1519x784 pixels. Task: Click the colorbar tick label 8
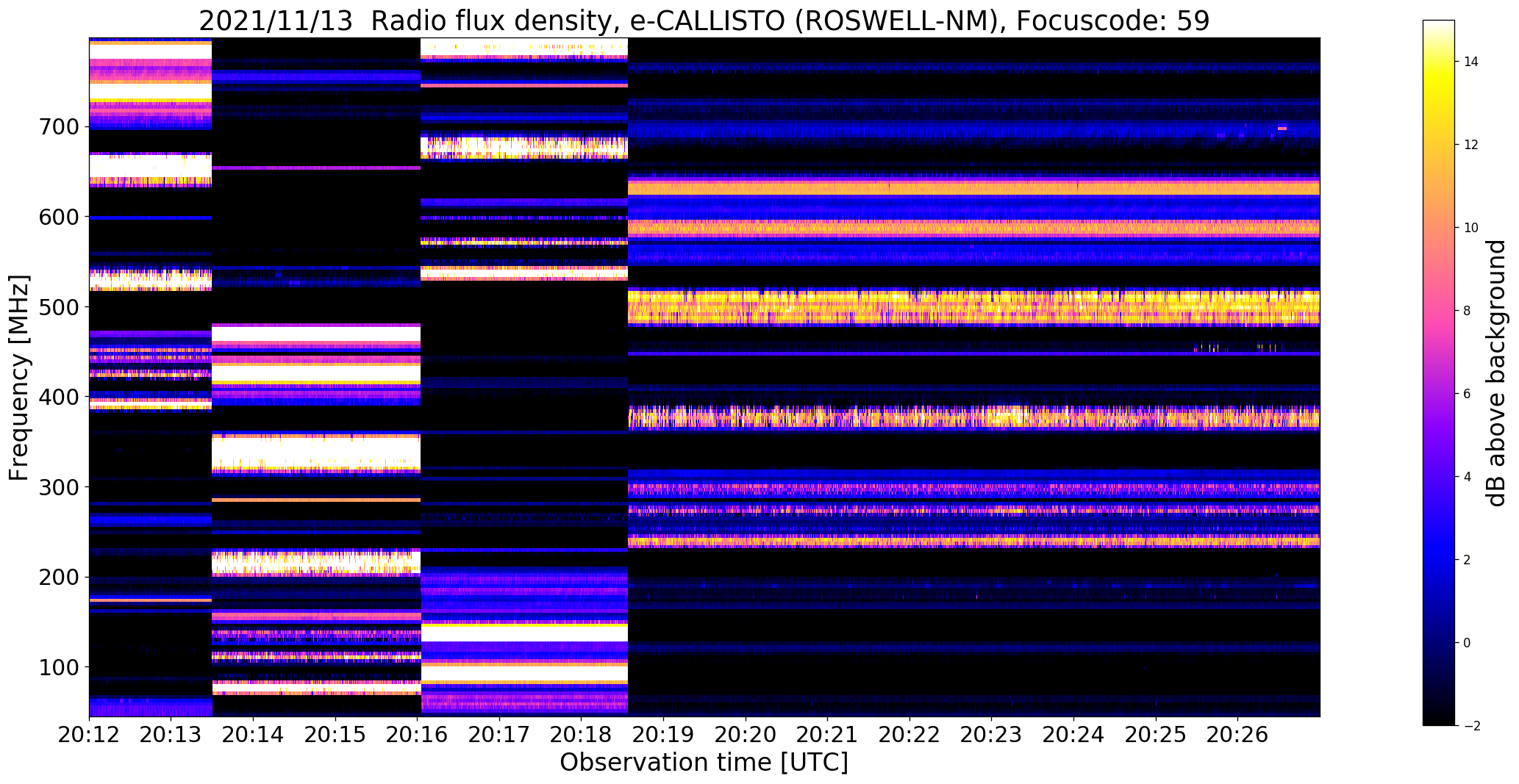[x=1467, y=311]
